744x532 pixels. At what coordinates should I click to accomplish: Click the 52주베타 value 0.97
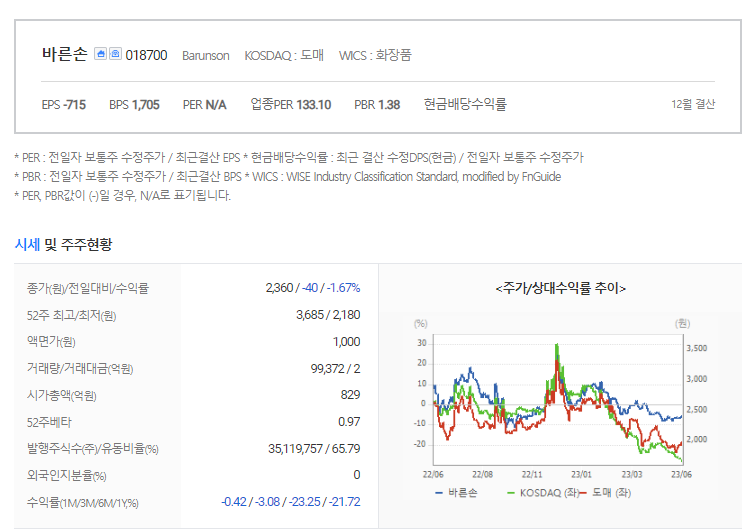pyautogui.click(x=349, y=421)
